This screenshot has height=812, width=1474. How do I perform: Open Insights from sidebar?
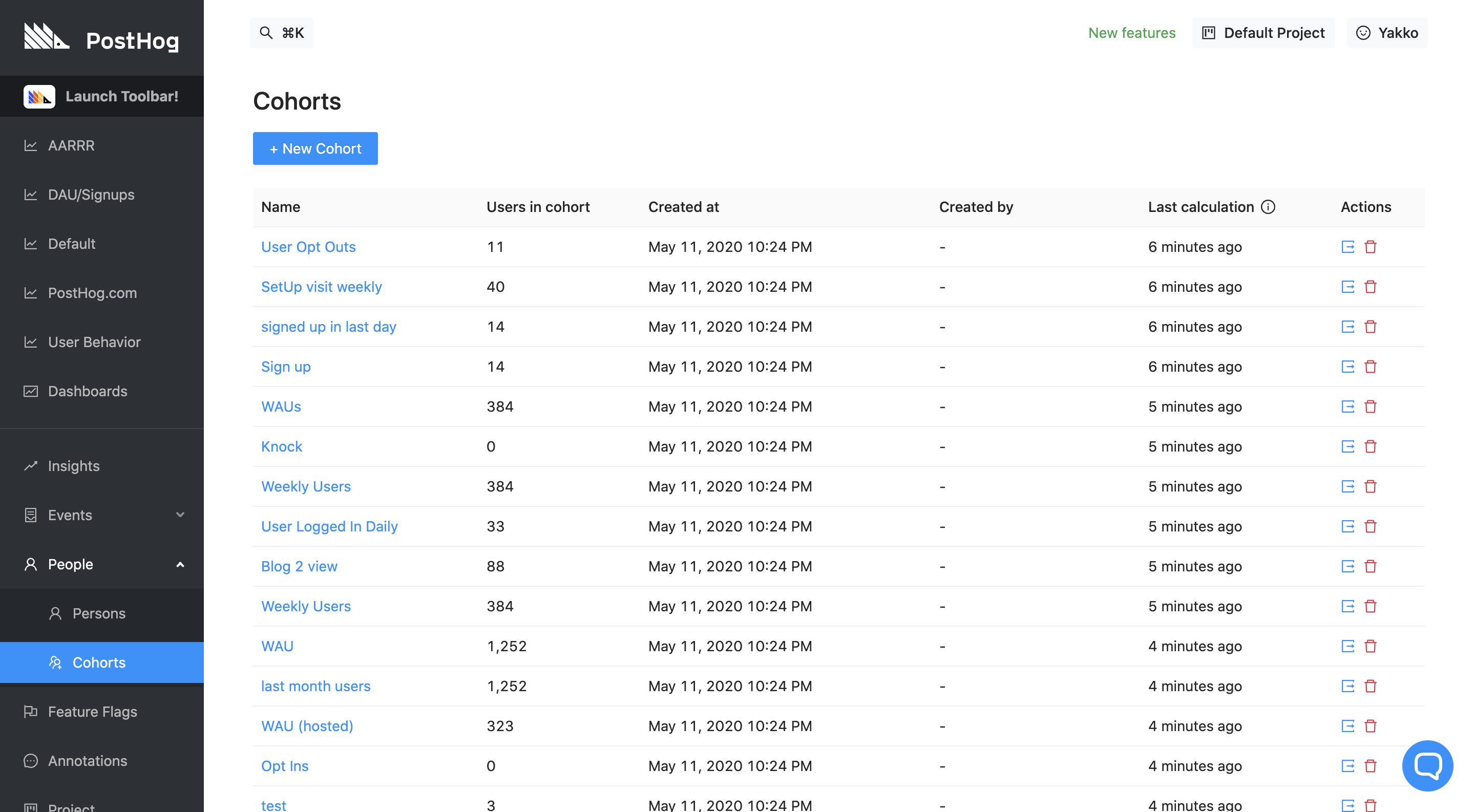pos(73,466)
